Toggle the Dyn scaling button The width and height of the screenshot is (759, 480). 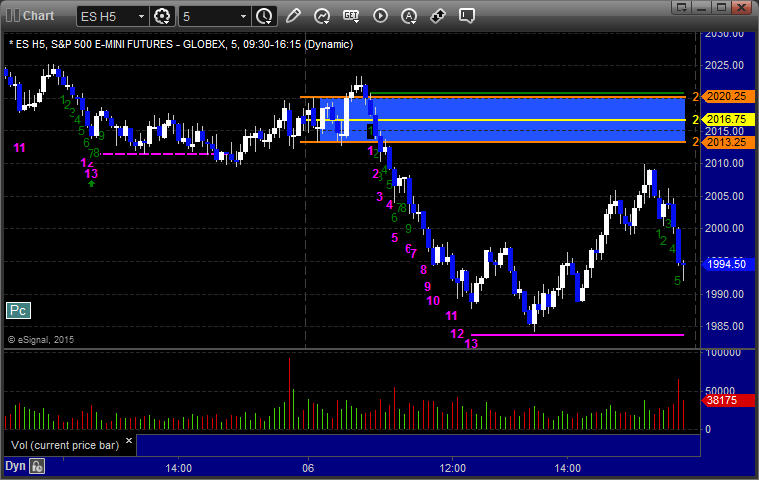[15, 466]
